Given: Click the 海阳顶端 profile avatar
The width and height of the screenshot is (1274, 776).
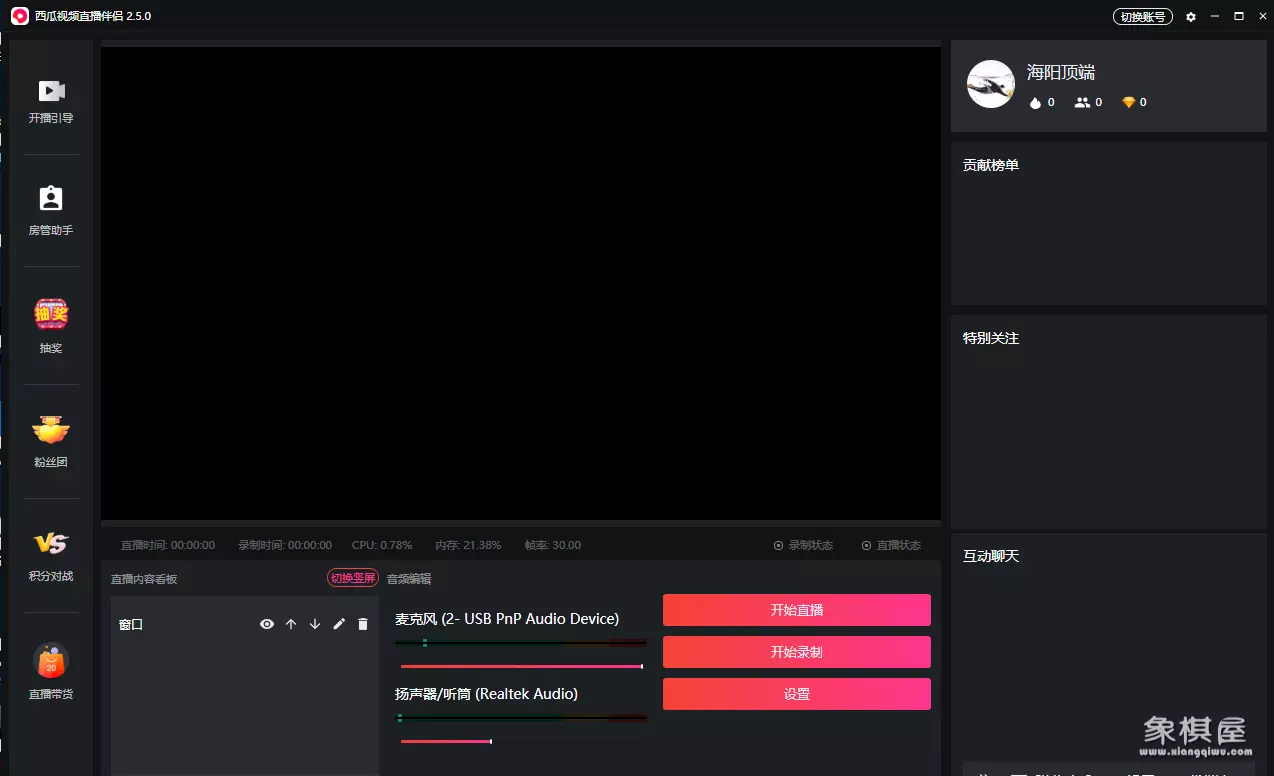Looking at the screenshot, I should point(990,85).
